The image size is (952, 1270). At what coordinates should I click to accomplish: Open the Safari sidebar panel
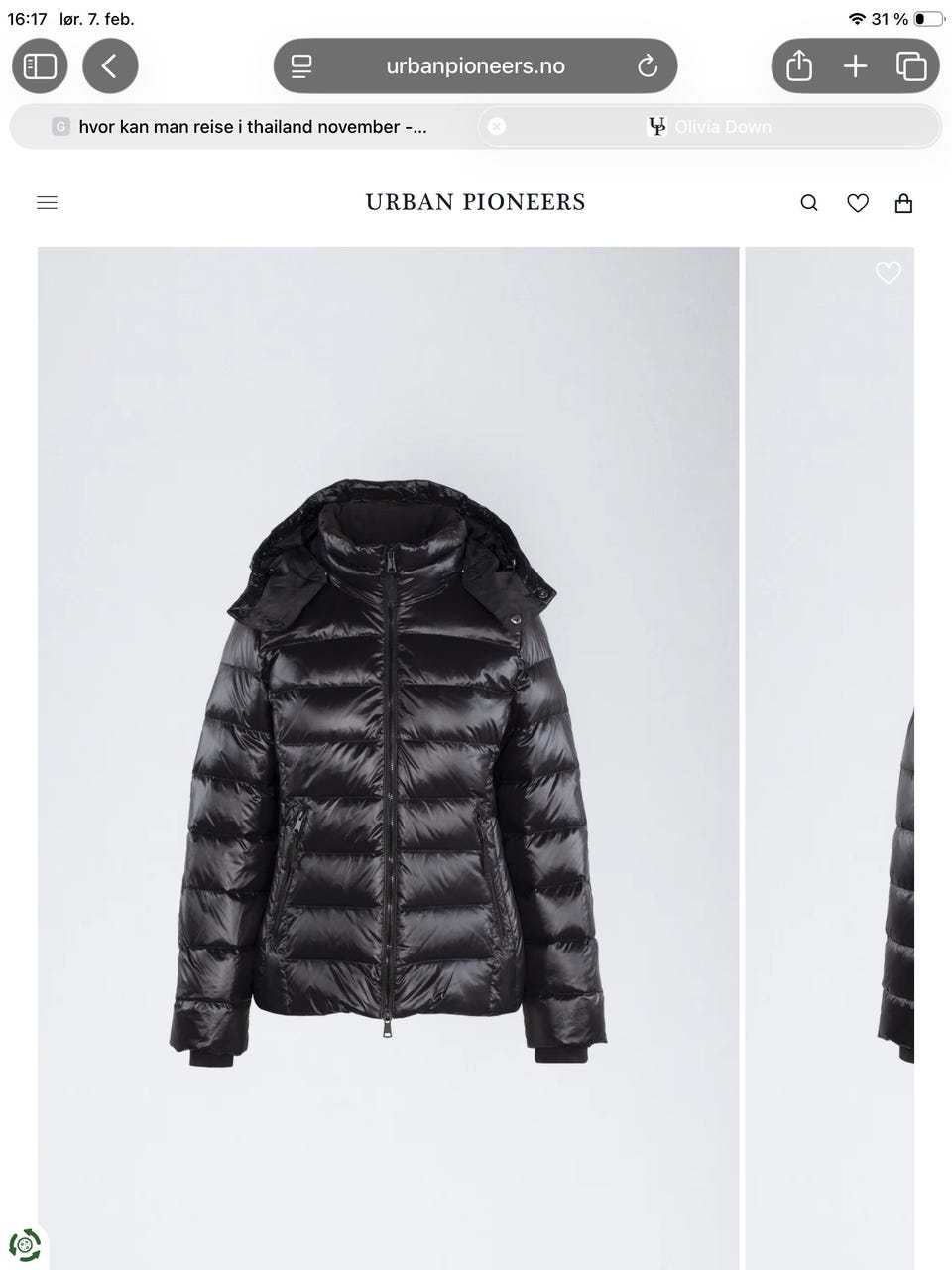pos(40,66)
